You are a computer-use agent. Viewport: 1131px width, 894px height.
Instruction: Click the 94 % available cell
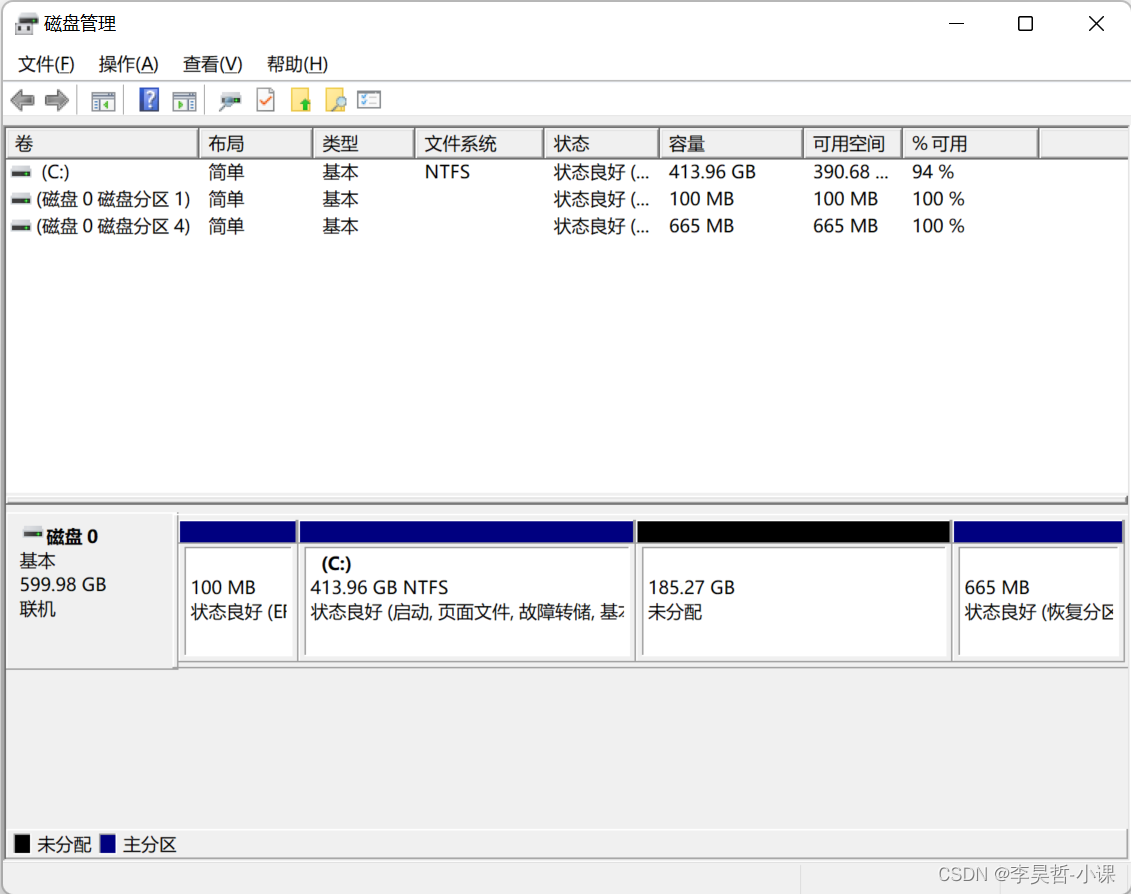[x=933, y=172]
